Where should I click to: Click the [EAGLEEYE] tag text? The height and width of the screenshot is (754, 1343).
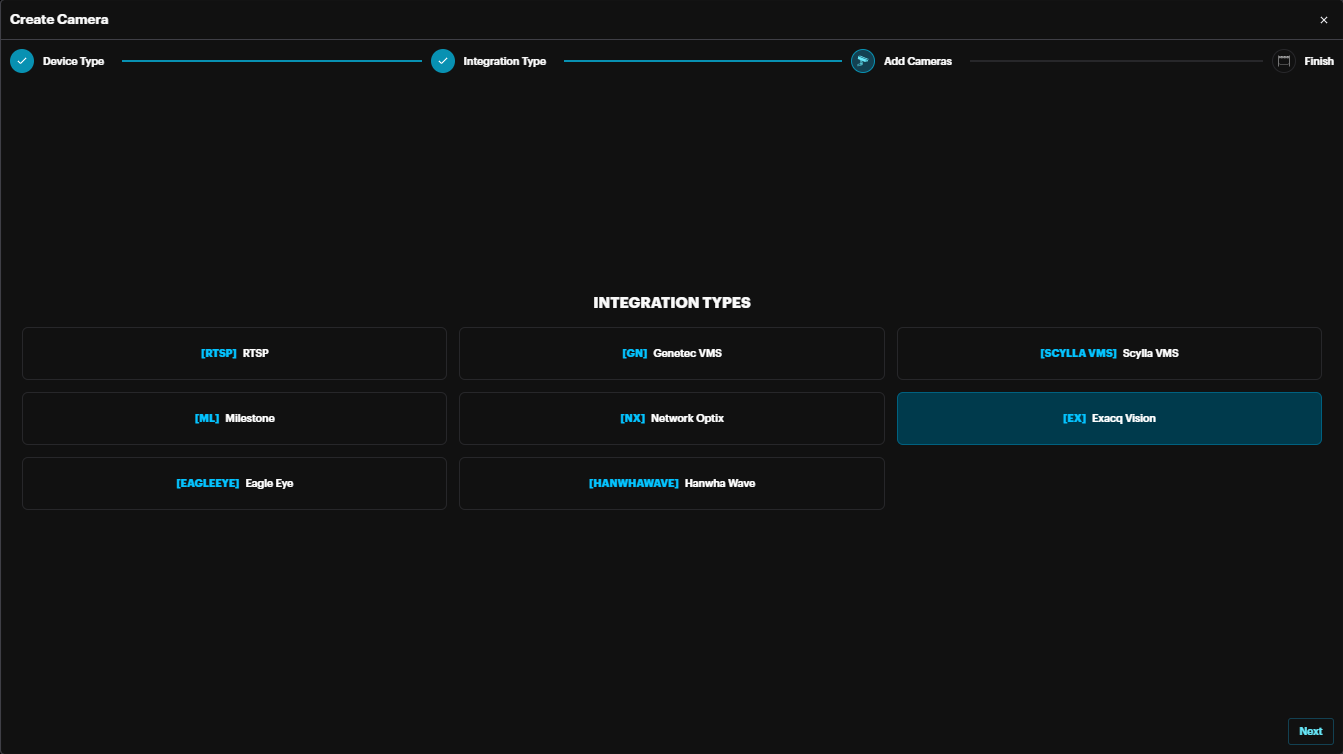click(x=207, y=483)
